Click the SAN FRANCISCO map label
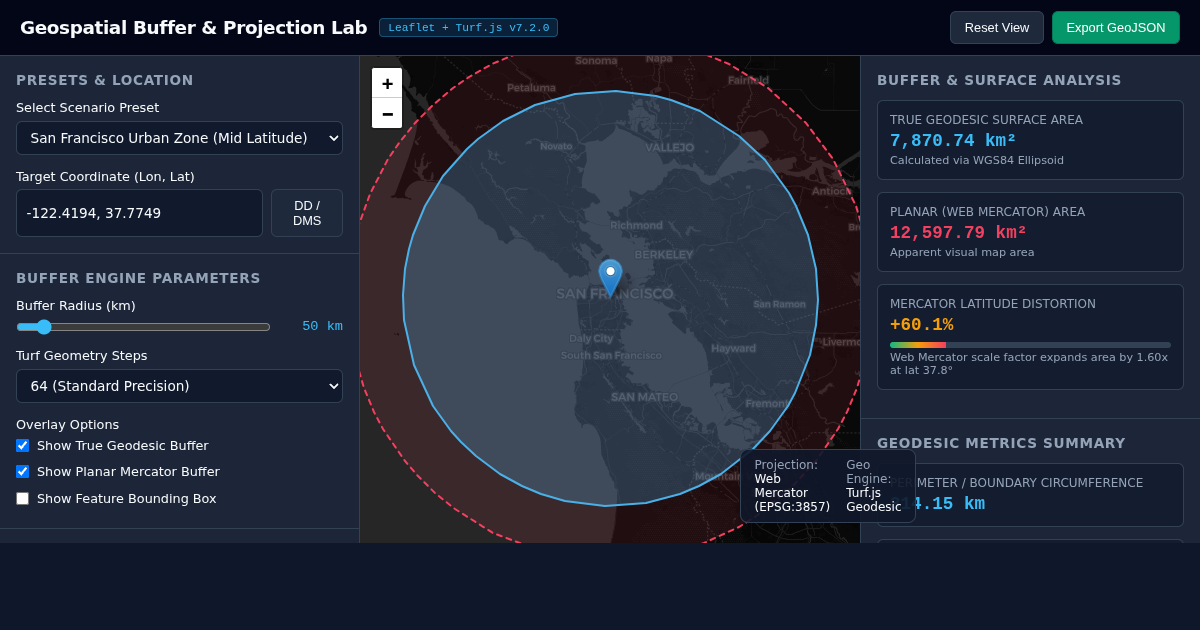 pos(614,294)
